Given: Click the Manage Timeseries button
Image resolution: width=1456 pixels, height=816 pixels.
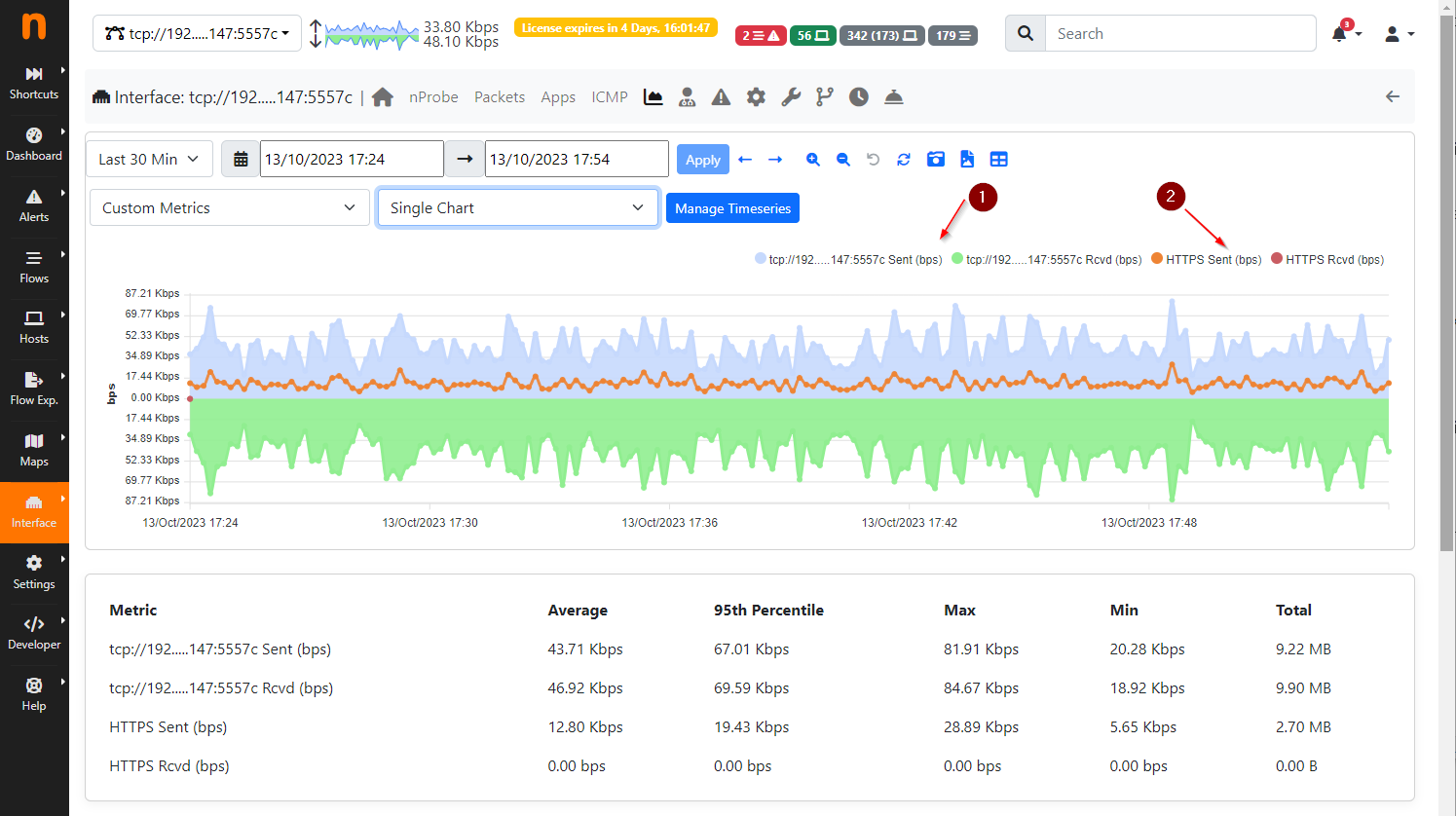Looking at the screenshot, I should pyautogui.click(x=732, y=207).
